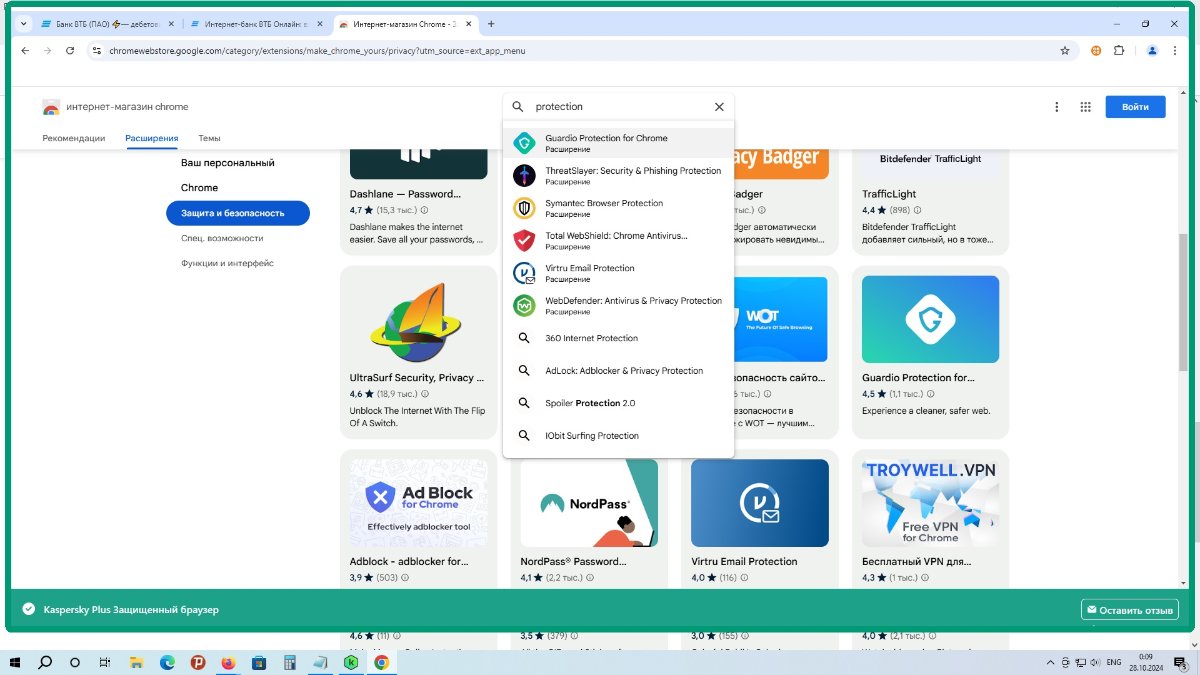Reload the page
Screen dimensions: 1200x675
pyautogui.click(x=70, y=50)
